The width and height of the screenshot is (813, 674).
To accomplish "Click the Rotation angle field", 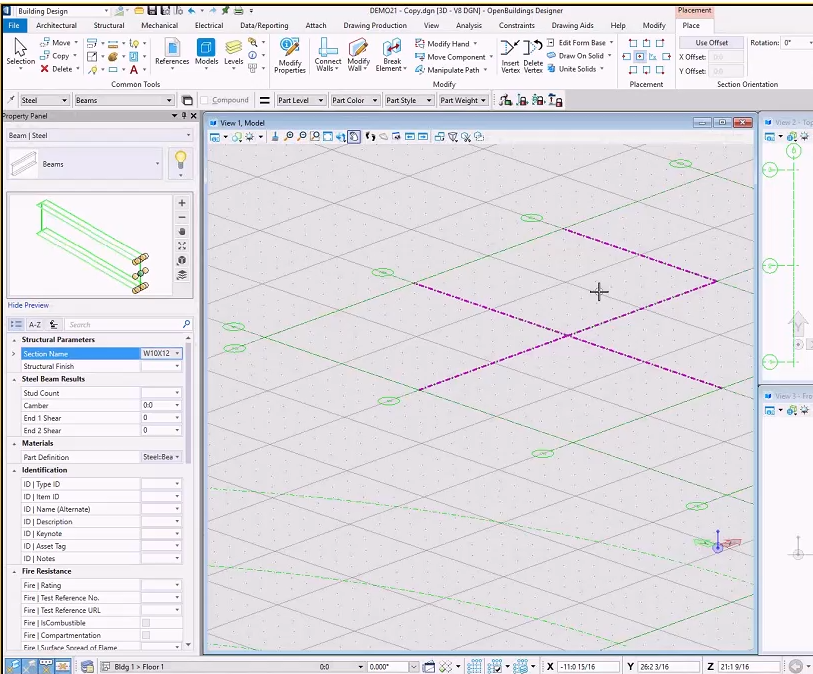I will (x=794, y=43).
